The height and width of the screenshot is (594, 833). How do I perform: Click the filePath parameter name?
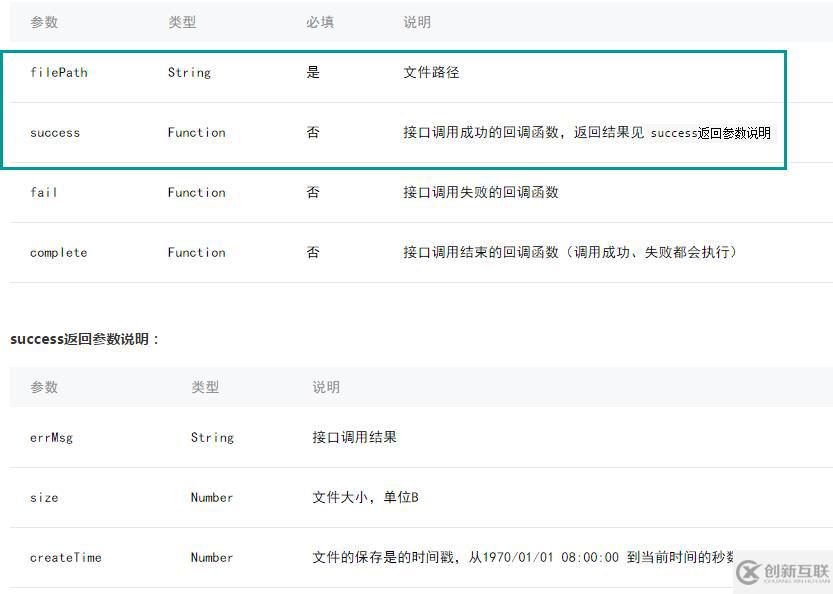click(59, 72)
